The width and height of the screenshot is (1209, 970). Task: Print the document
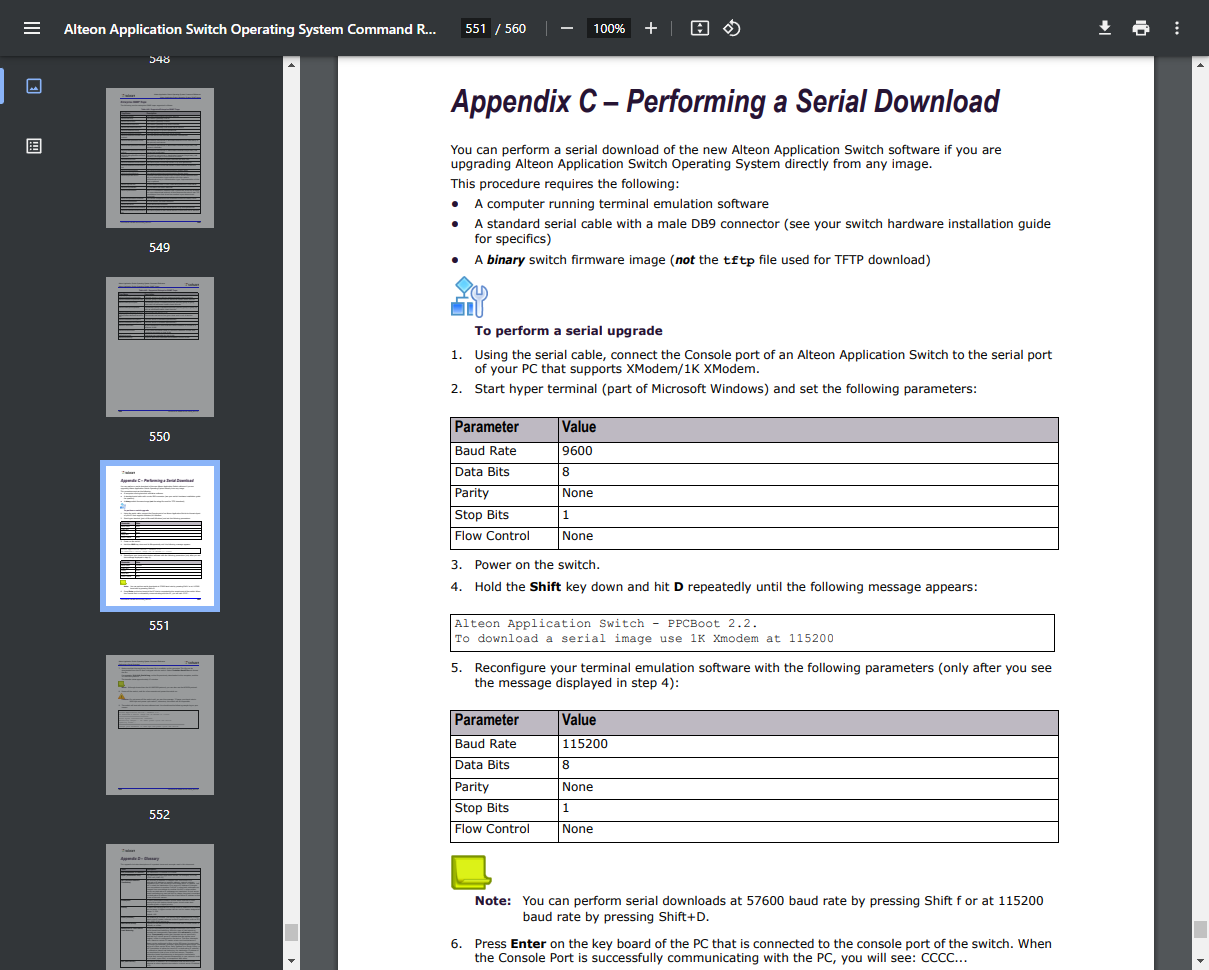(1141, 28)
